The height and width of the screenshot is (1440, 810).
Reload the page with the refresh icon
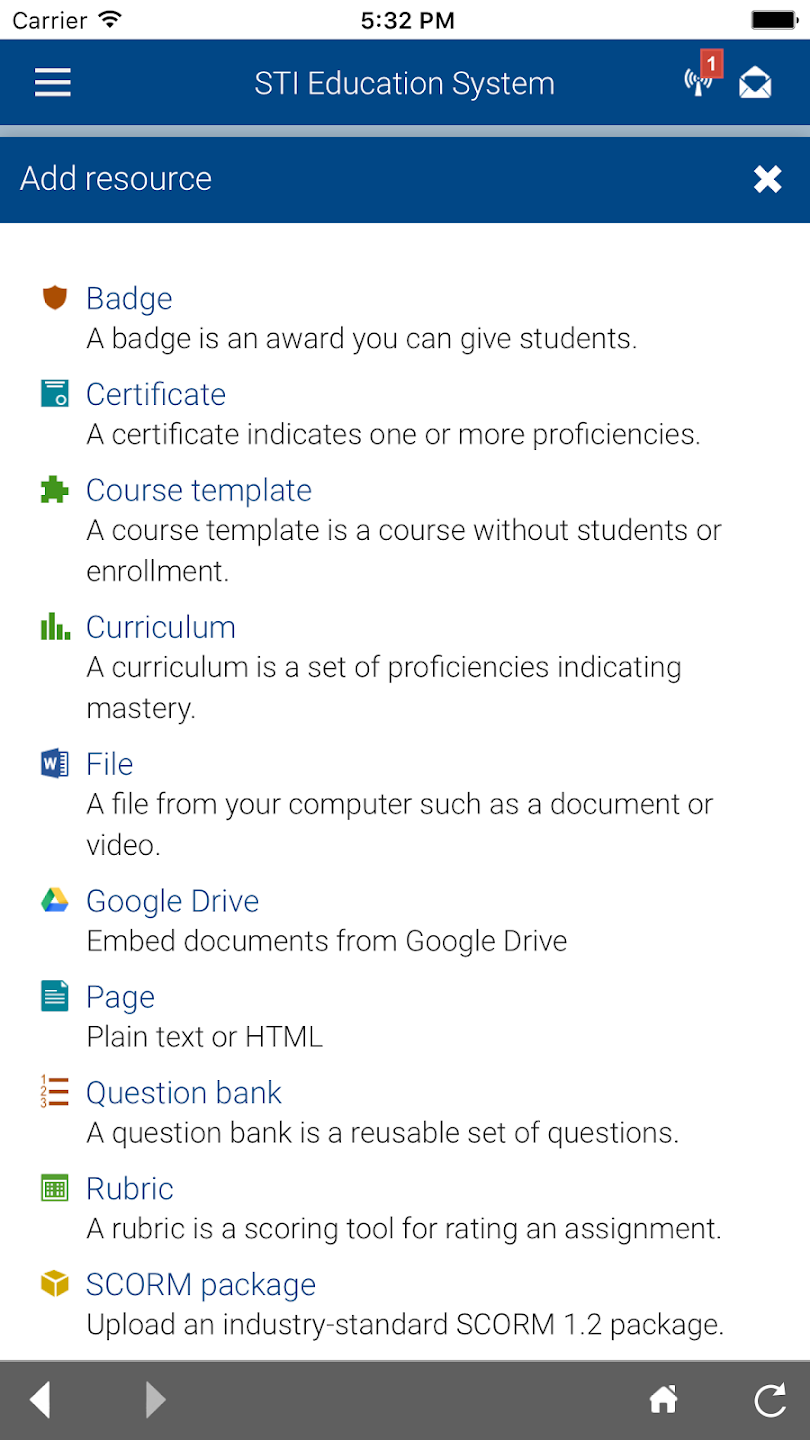[769, 1400]
